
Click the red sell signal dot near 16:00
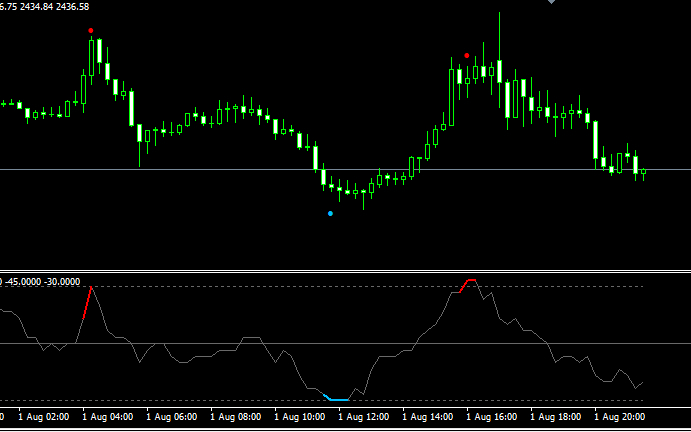(x=467, y=56)
